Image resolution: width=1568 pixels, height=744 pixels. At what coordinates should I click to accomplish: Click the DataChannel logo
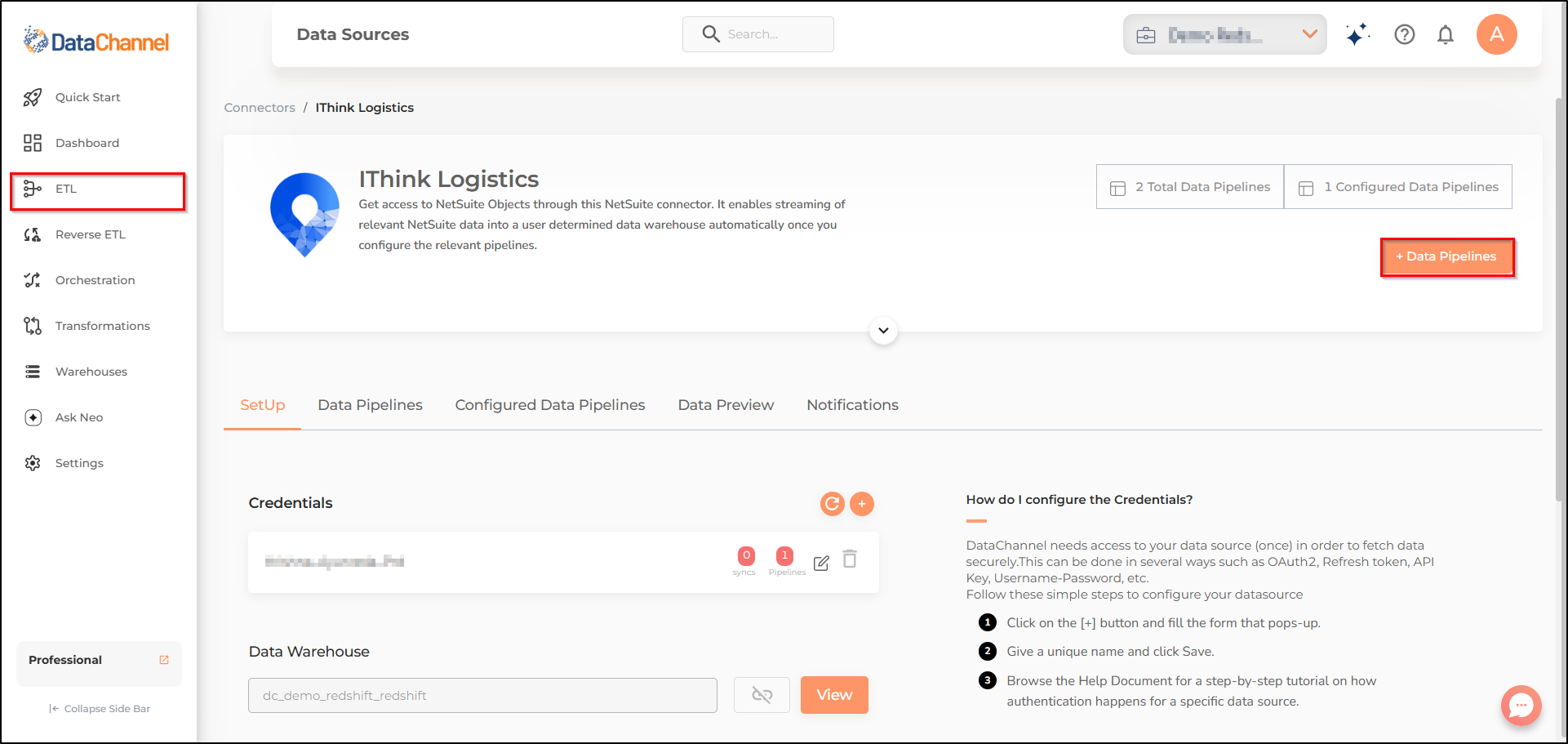coord(96,41)
